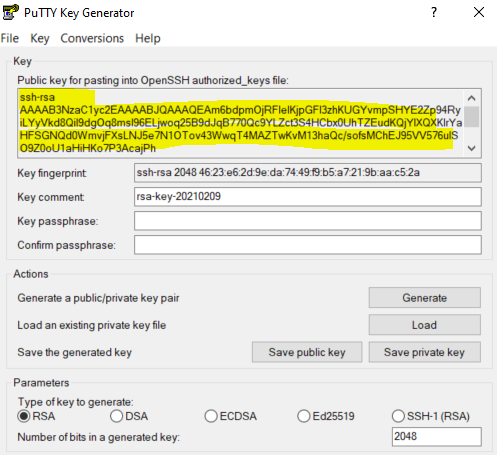Screen dimensions: 497x455
Task: Click the 'Key fingerprint:' label
Action: point(52,173)
